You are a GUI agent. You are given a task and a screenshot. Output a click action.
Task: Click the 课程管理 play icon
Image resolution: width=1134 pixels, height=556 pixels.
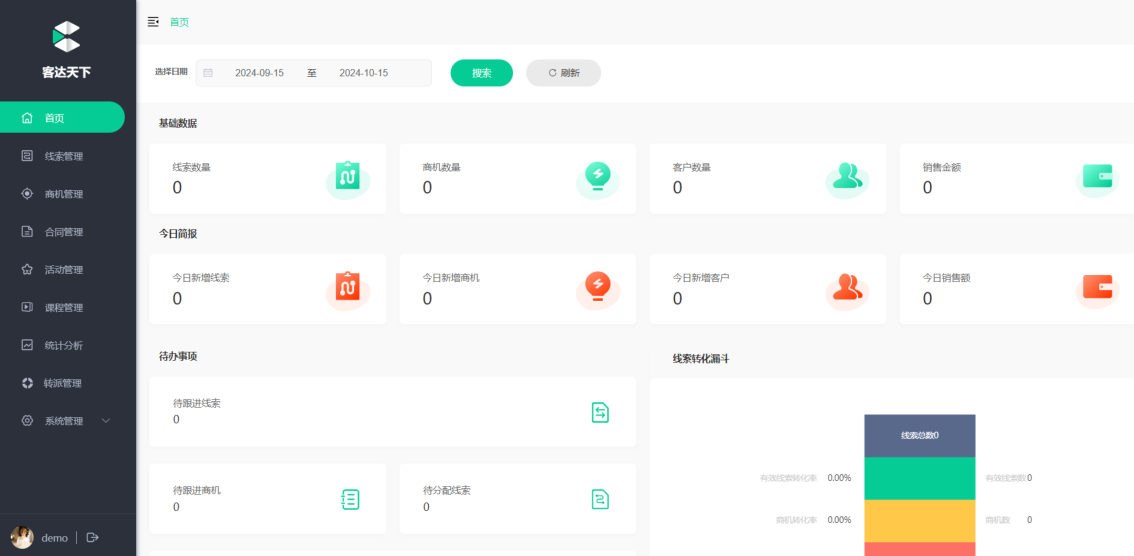(x=27, y=307)
